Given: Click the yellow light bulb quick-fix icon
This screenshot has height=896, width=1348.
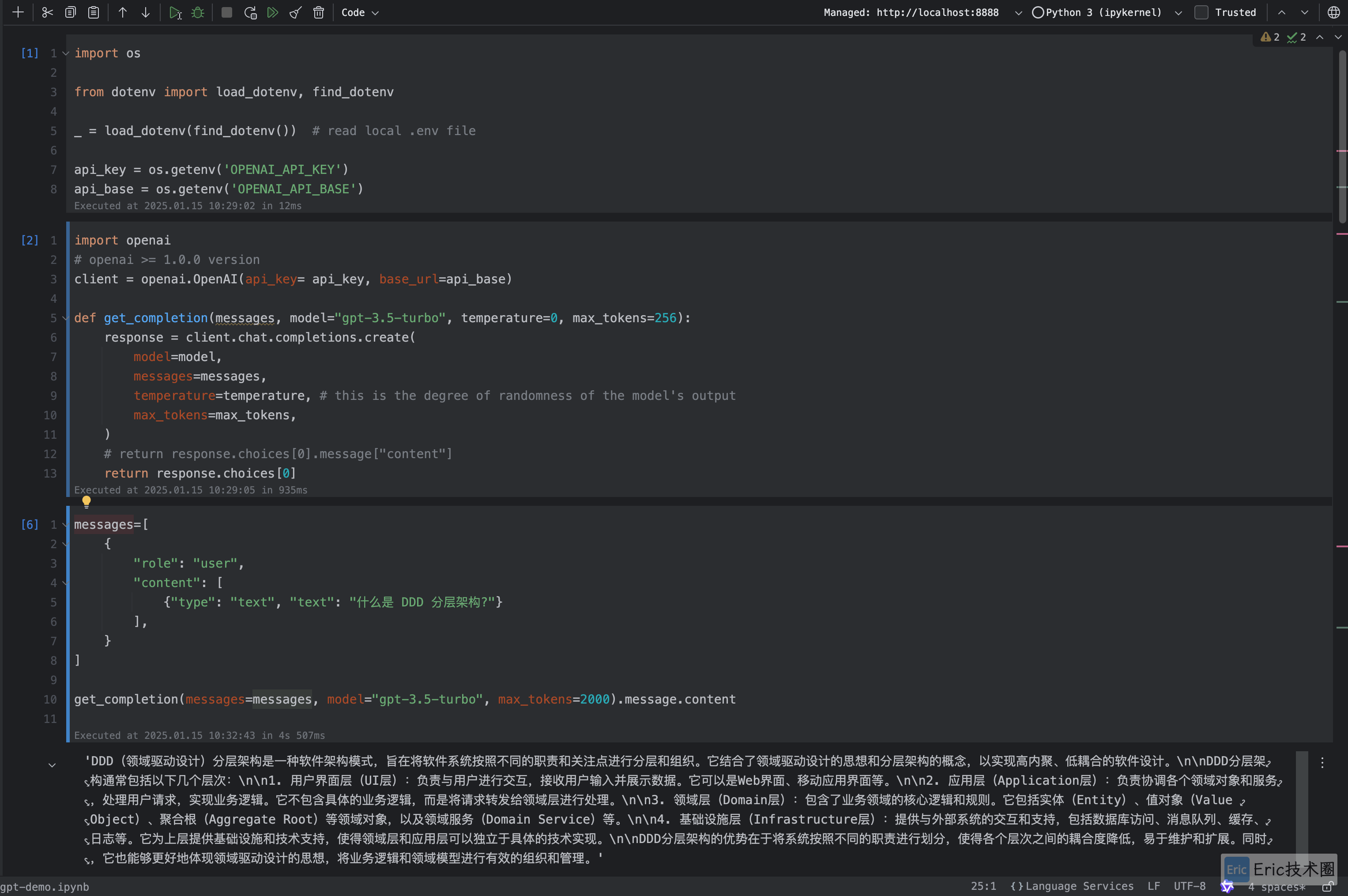Looking at the screenshot, I should tap(86, 502).
